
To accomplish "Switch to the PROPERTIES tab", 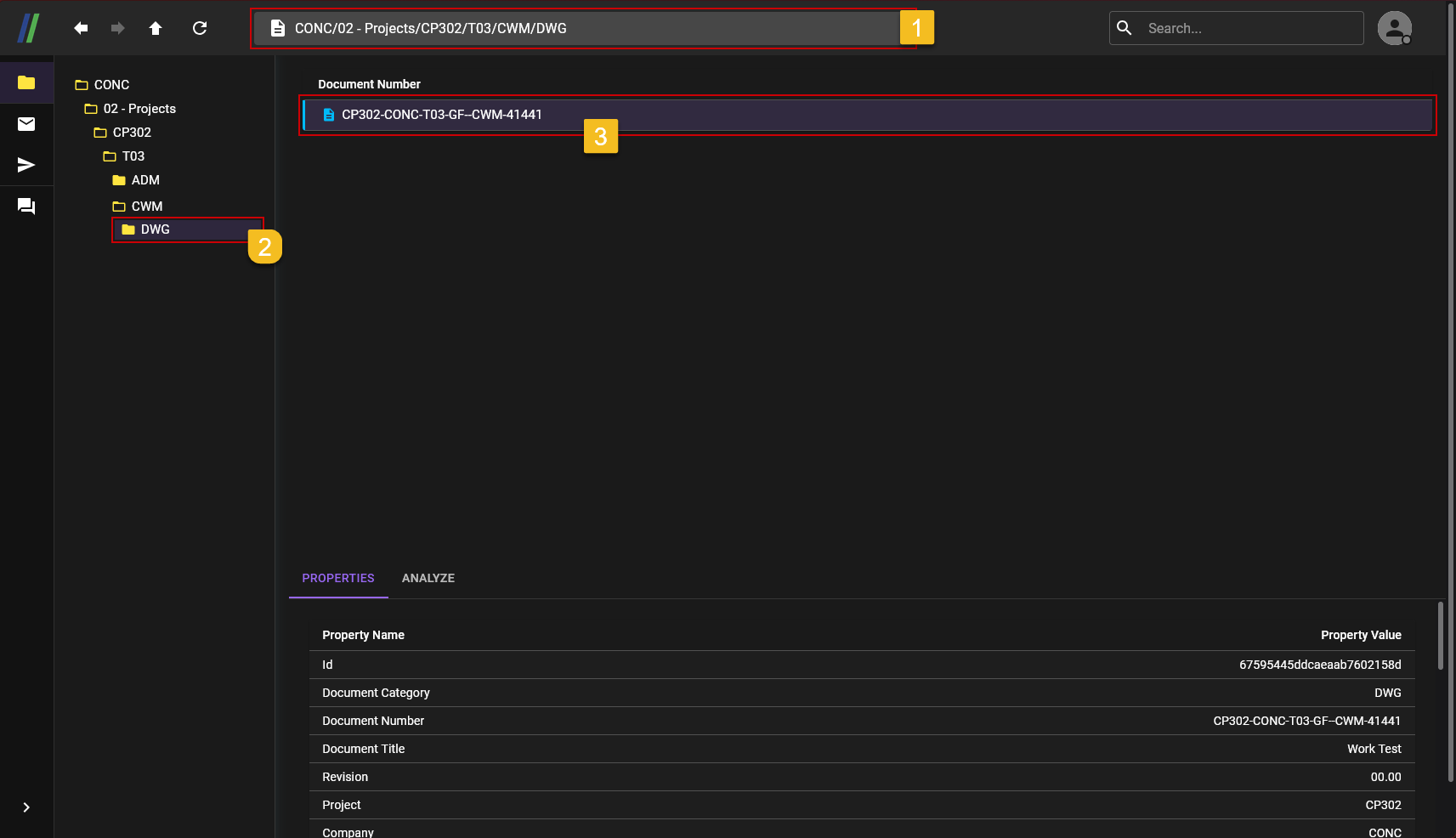I will (x=338, y=578).
